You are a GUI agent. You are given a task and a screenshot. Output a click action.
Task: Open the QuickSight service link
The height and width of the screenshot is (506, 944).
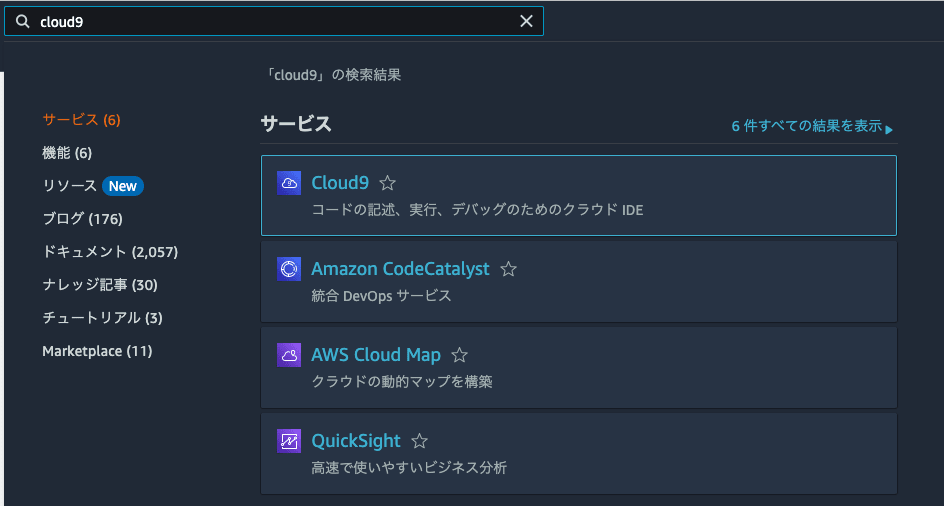pyautogui.click(x=356, y=441)
